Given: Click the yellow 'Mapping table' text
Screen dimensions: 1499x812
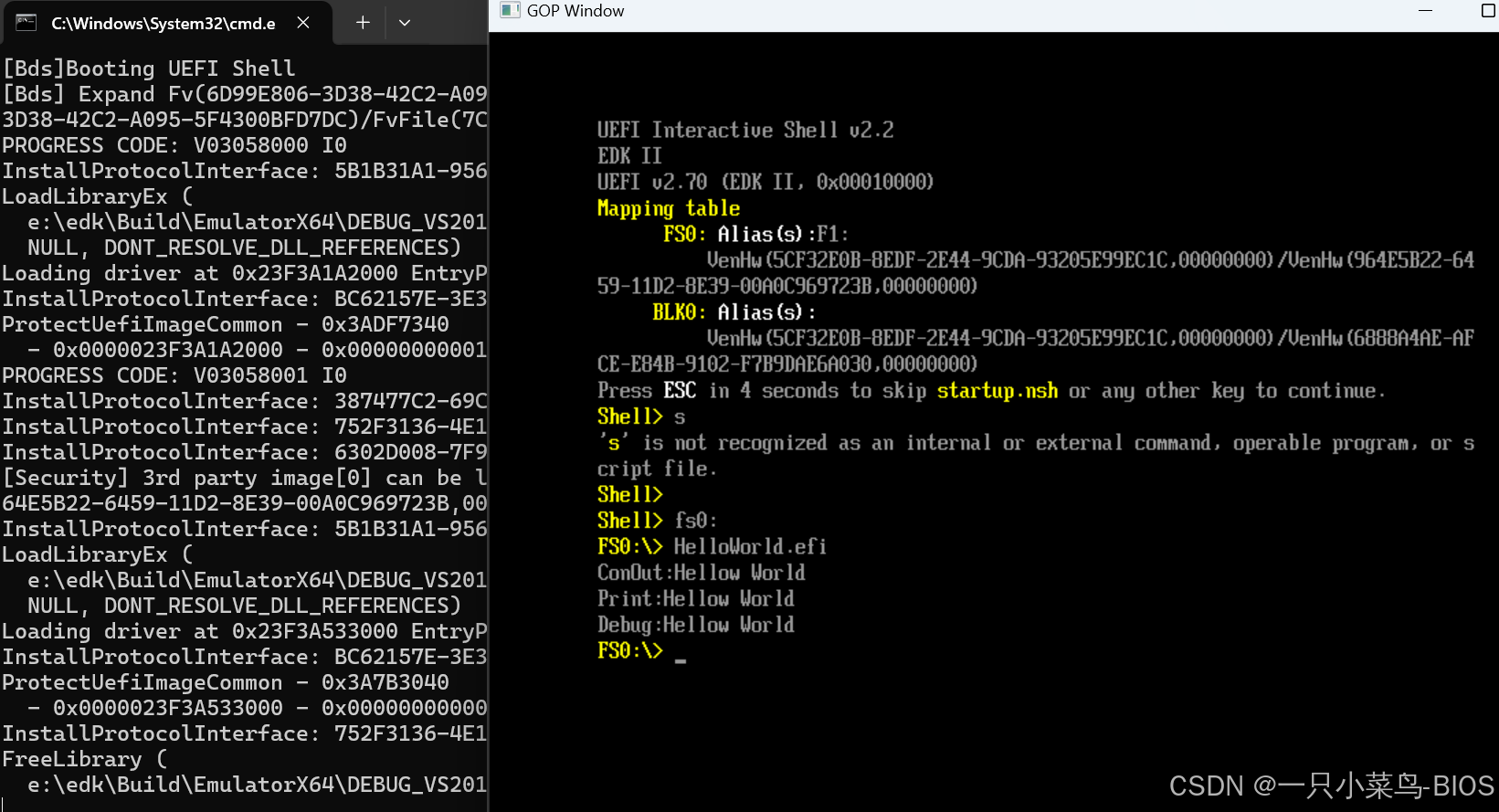Looking at the screenshot, I should tap(669, 208).
